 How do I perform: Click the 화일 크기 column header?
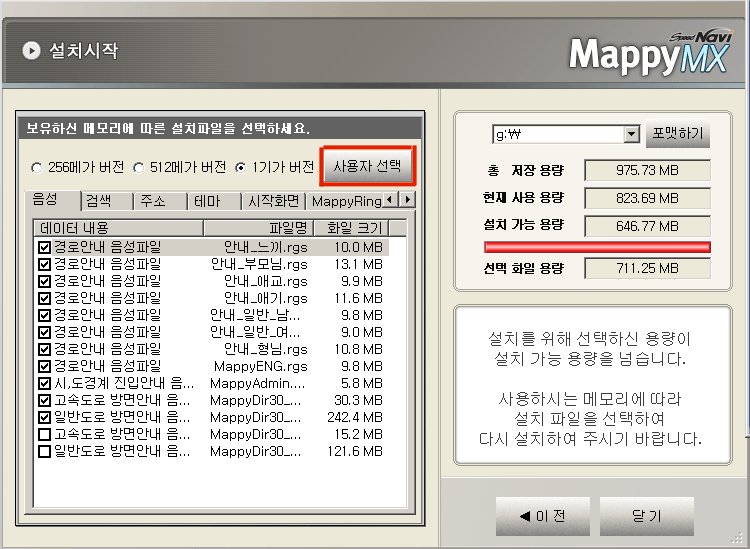(352, 228)
